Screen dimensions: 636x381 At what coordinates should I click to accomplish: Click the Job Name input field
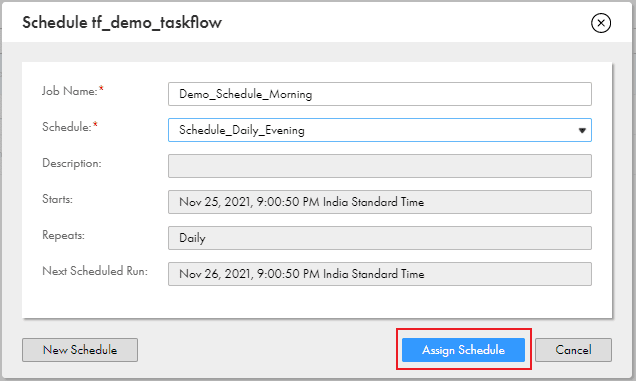[380, 94]
